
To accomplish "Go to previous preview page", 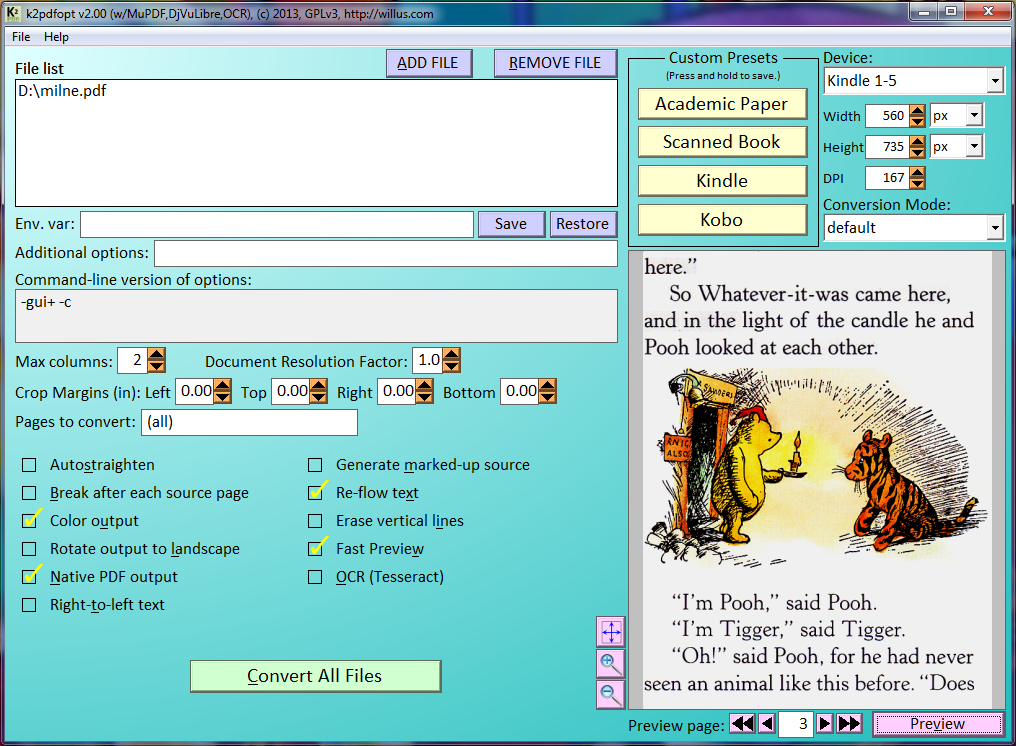I will coord(767,723).
